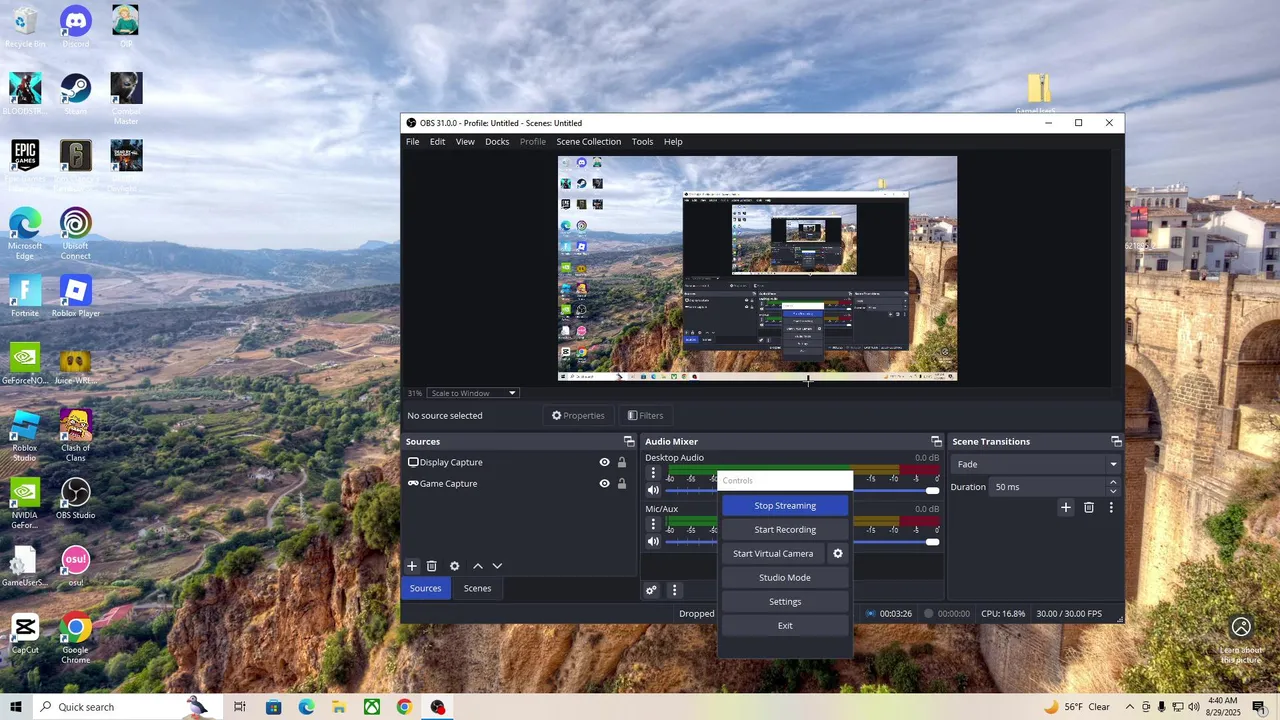
Task: Open Mic/Aux three-dot options
Action: [x=653, y=524]
